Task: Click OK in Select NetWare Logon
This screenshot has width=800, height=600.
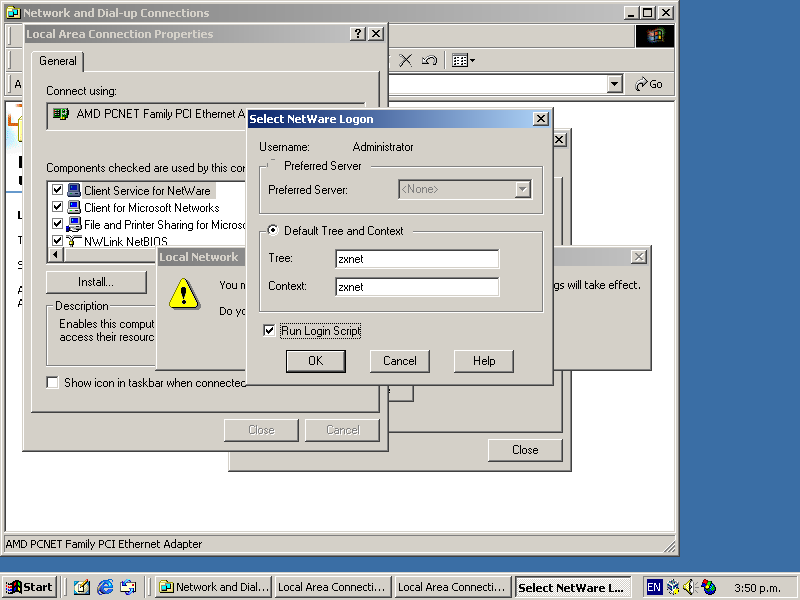Action: coord(316,361)
